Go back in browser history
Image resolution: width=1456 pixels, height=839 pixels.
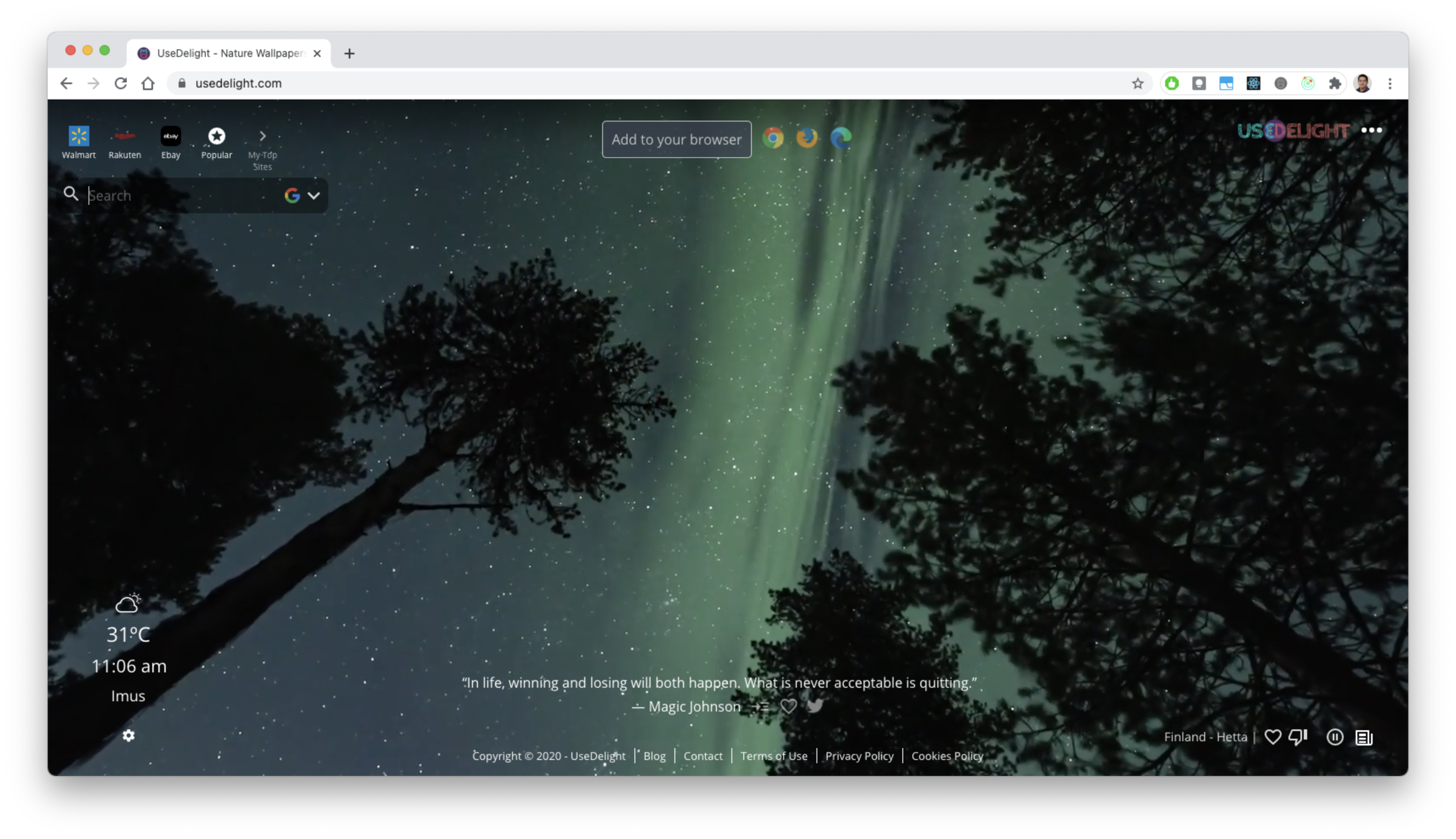(66, 84)
